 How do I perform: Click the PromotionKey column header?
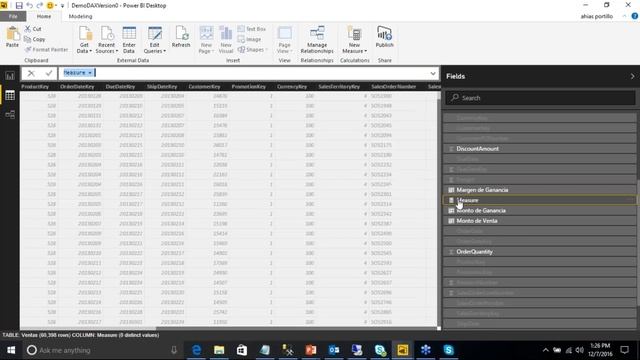(249, 87)
